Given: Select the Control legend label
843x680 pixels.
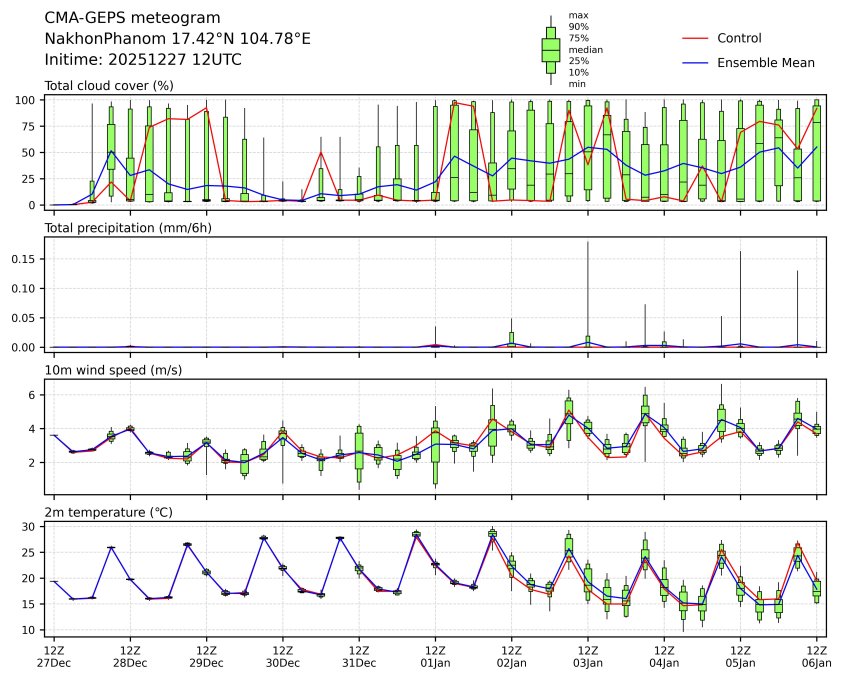Looking at the screenshot, I should pos(739,38).
